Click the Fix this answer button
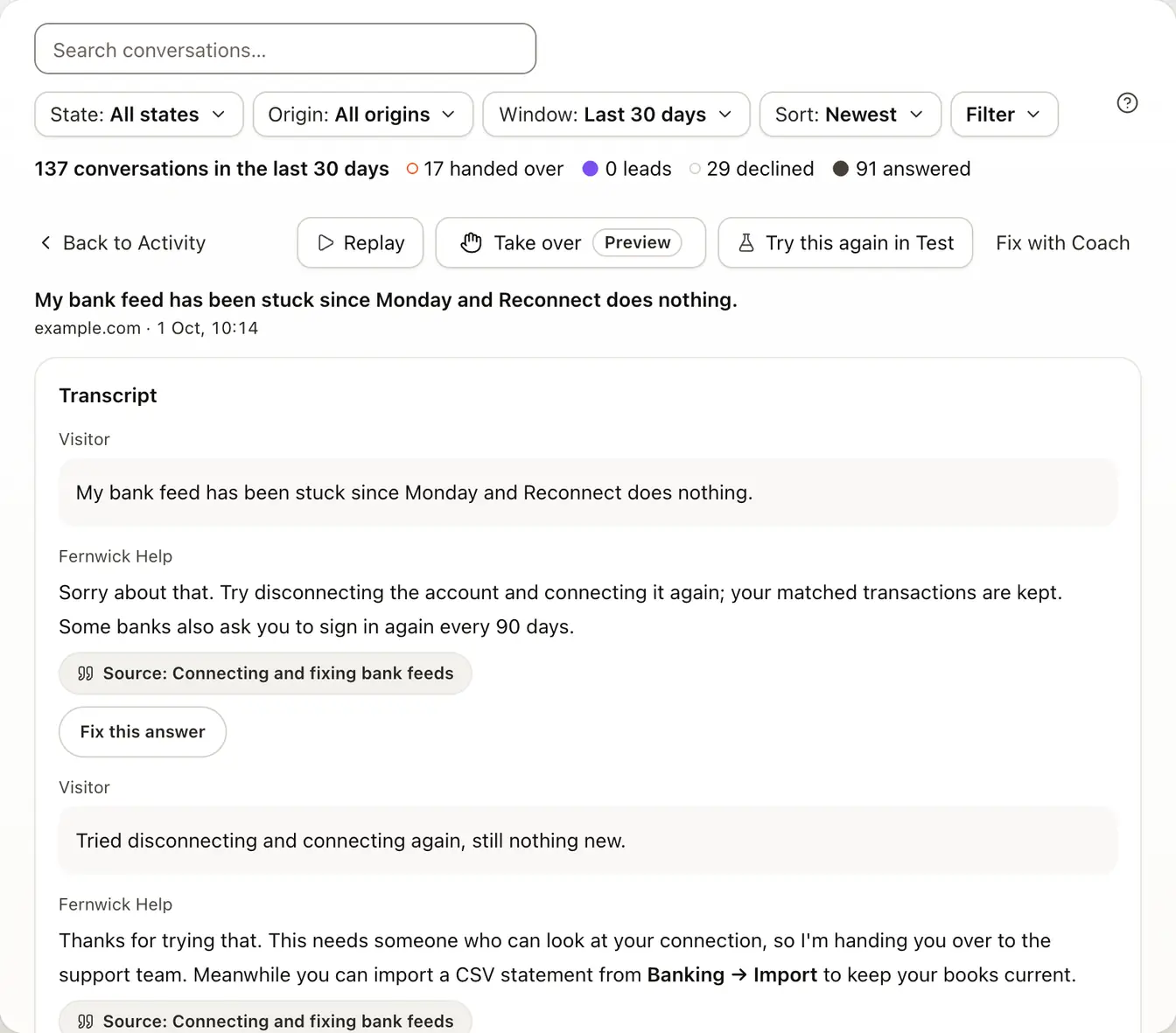This screenshot has height=1033, width=1176. coord(143,731)
